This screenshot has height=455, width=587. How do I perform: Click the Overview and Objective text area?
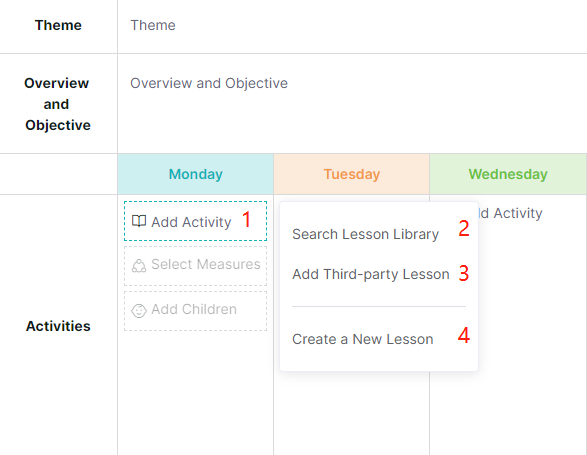352,103
